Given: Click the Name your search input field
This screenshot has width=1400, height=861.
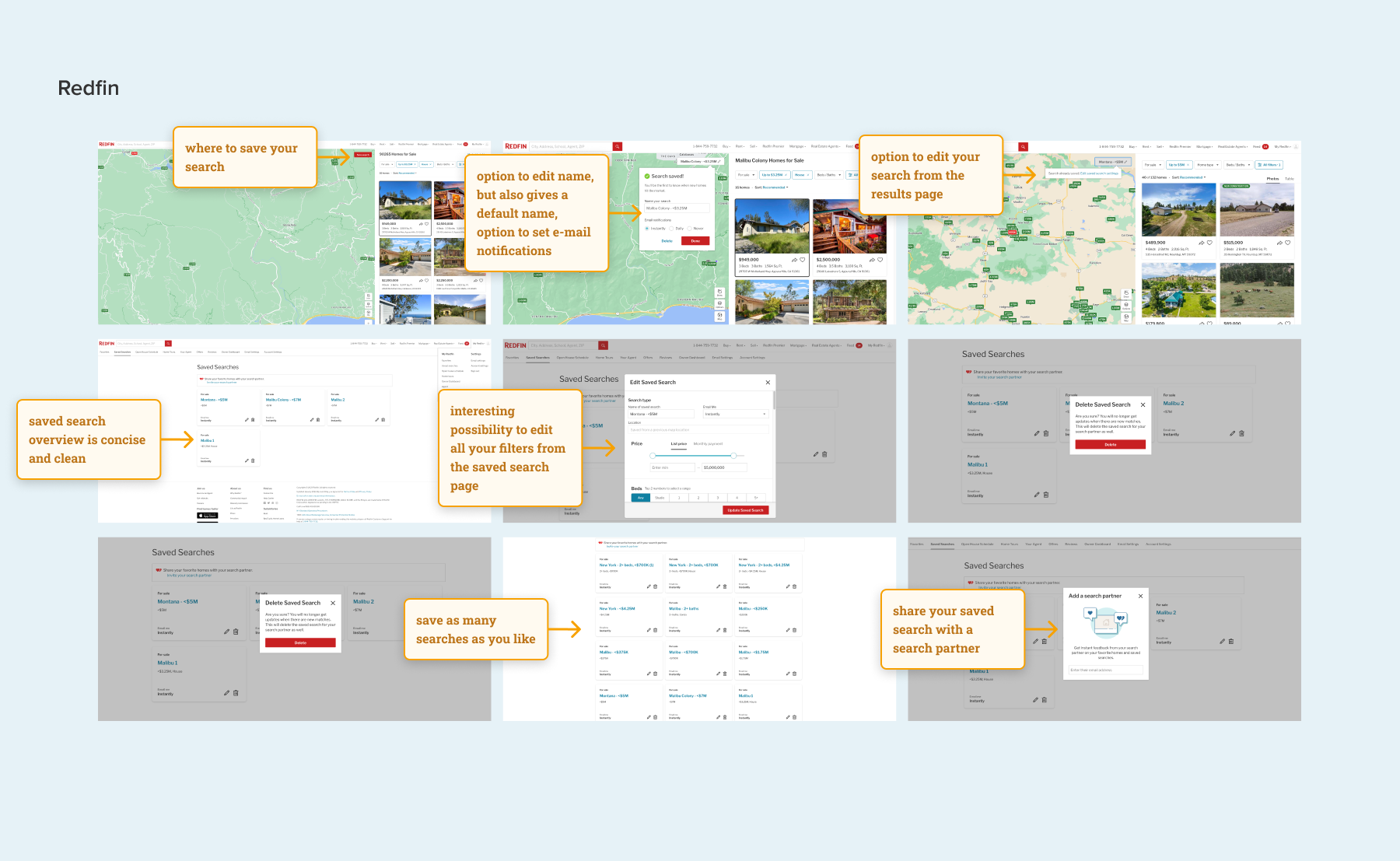Looking at the screenshot, I should 677,208.
